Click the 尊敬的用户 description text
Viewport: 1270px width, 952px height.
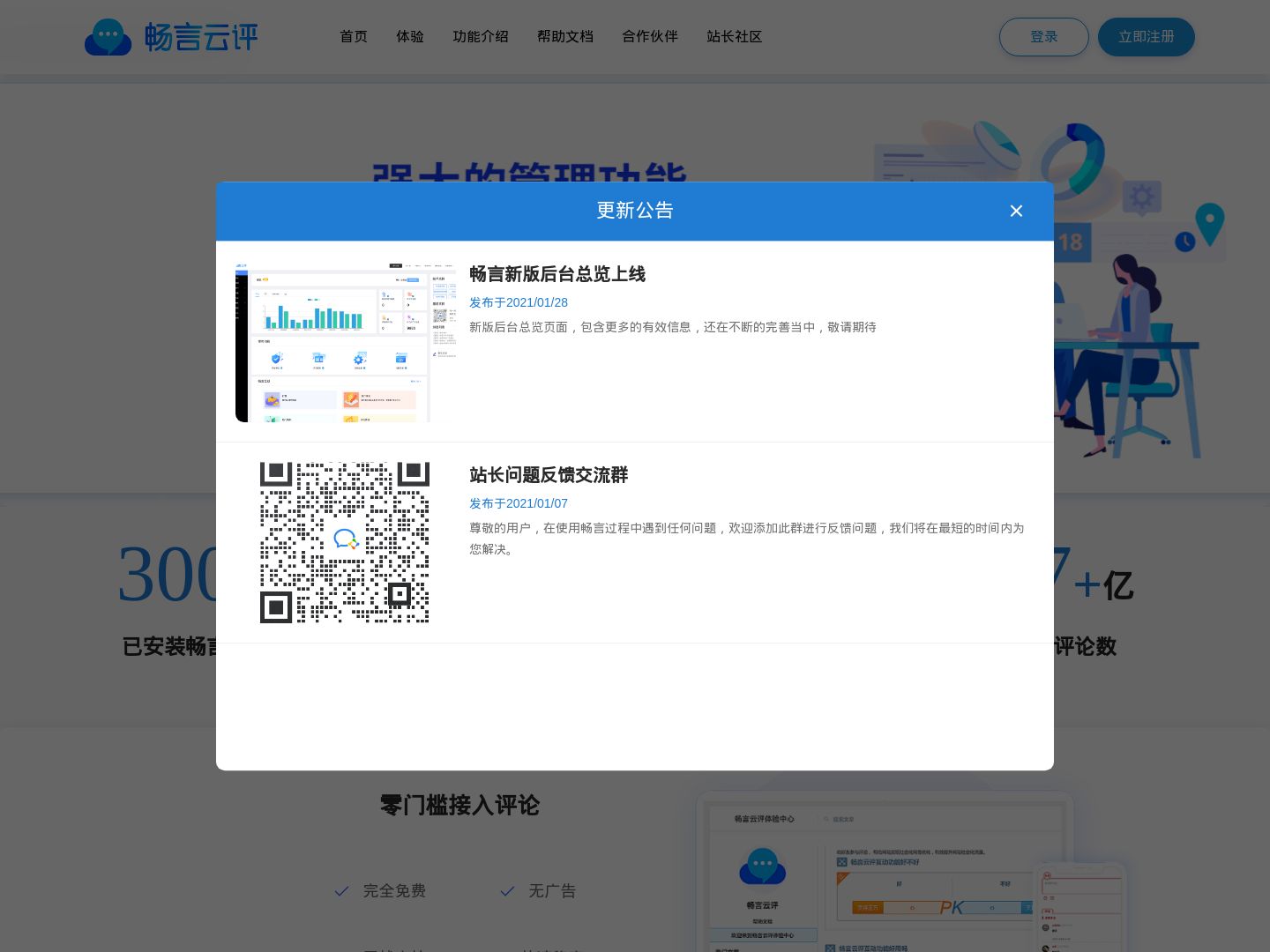coord(747,539)
